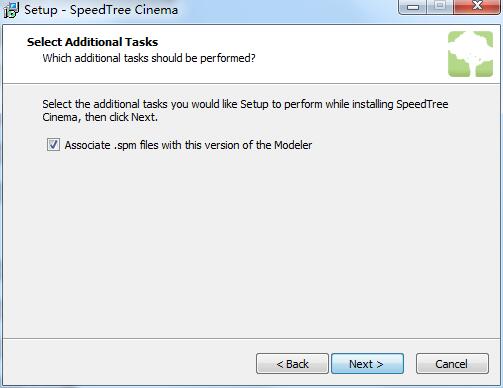Screen dimensions: 503x388
Task: Click the checkmark inside the checkbox
Action: coord(53,145)
